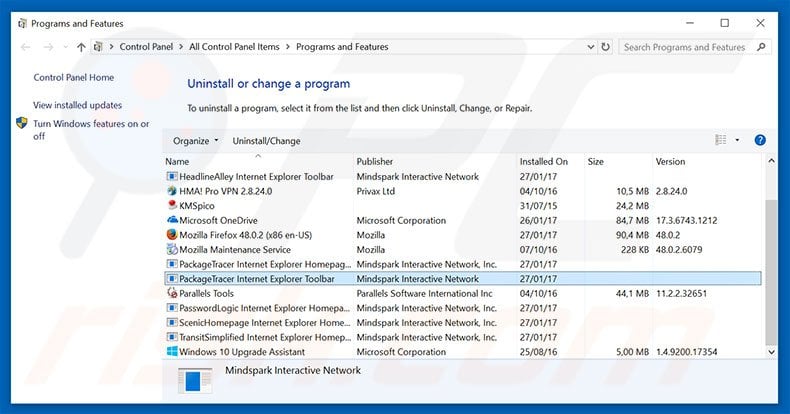Click the search magnifier icon
This screenshot has width=790, height=414.
coord(761,47)
